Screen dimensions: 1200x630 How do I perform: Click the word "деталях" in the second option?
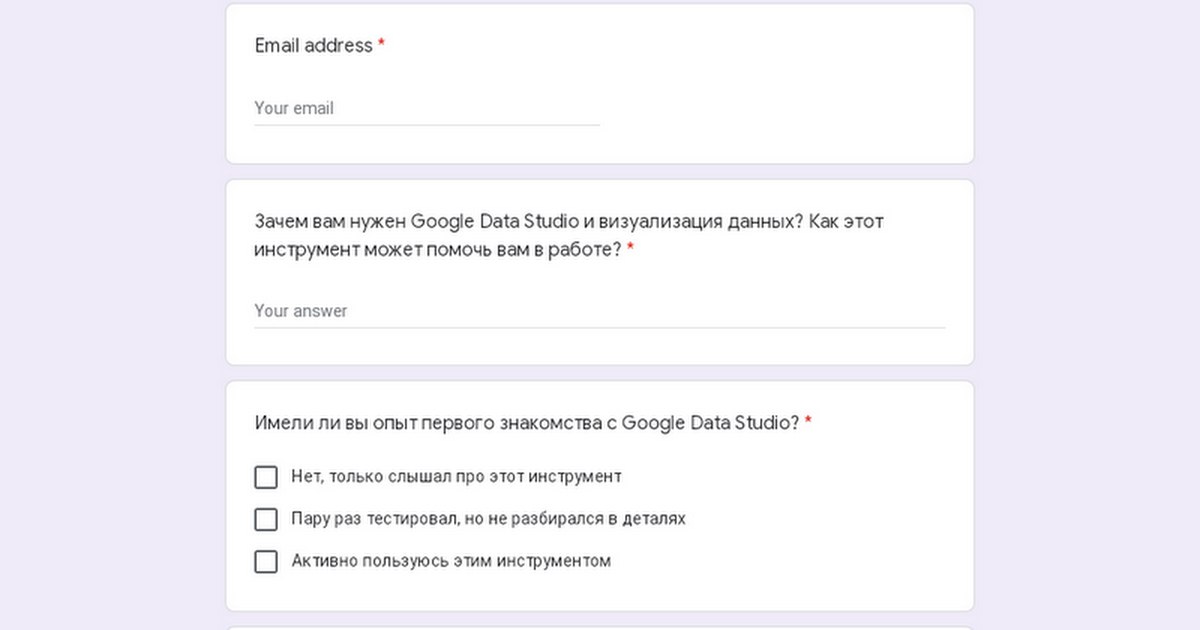pyautogui.click(x=654, y=519)
